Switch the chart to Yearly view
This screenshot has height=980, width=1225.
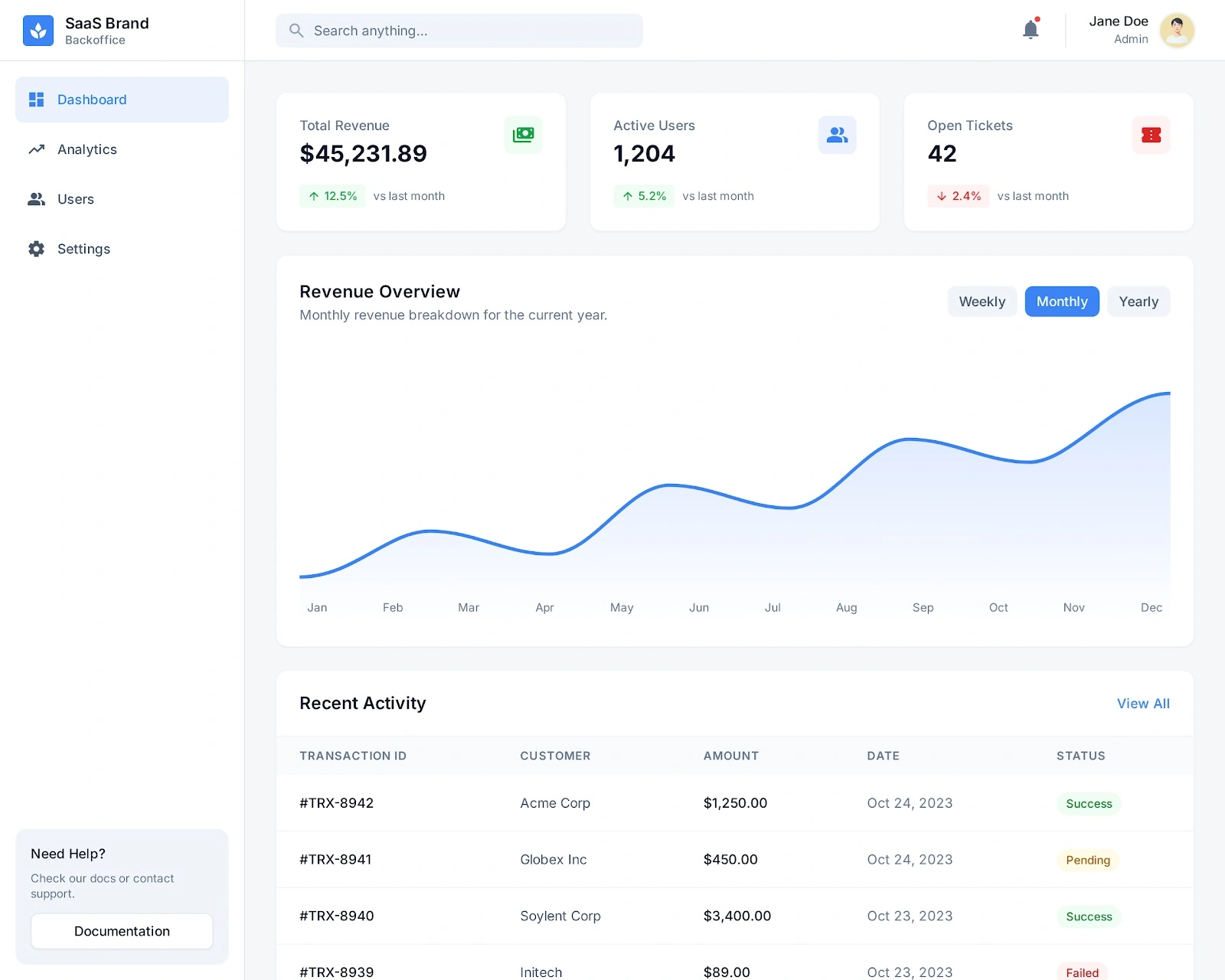tap(1138, 302)
